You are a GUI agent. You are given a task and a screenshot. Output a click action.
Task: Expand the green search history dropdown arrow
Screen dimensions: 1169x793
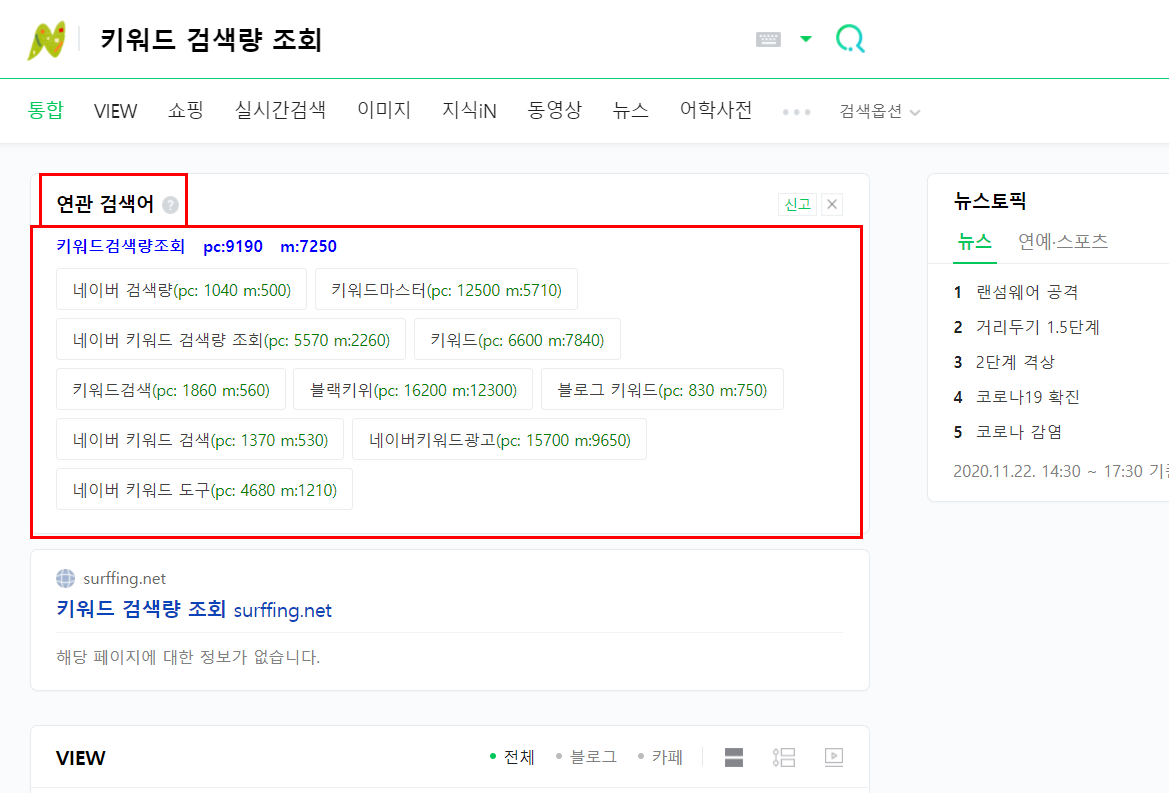click(x=805, y=39)
